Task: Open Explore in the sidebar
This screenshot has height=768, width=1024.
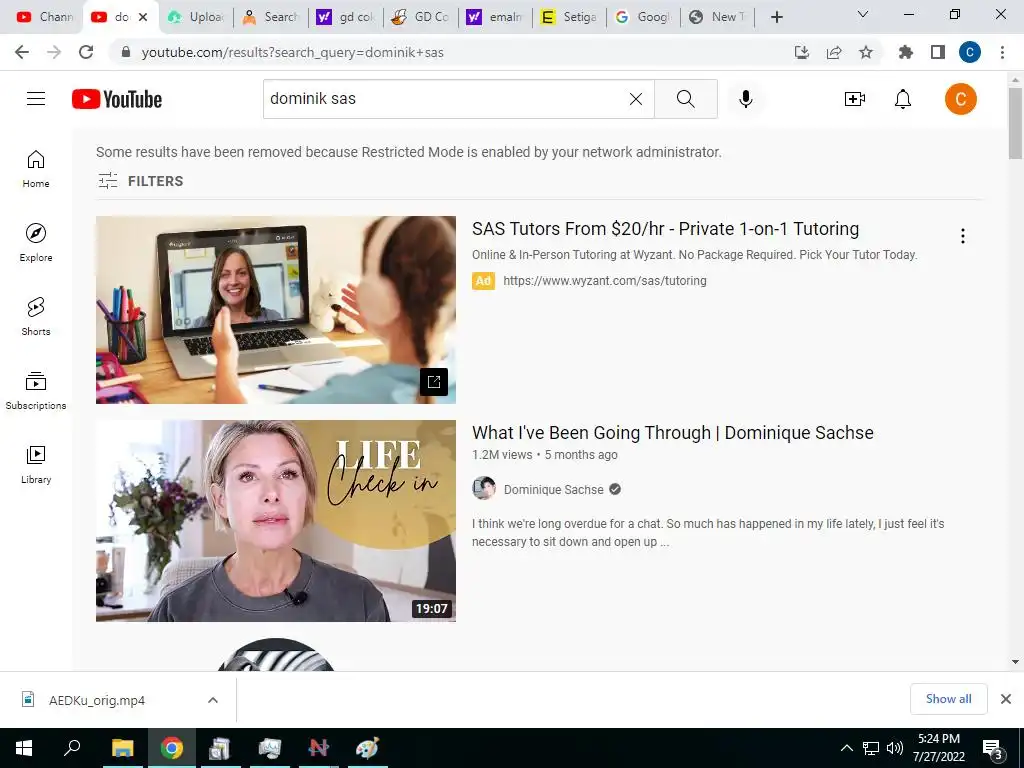Action: (36, 242)
